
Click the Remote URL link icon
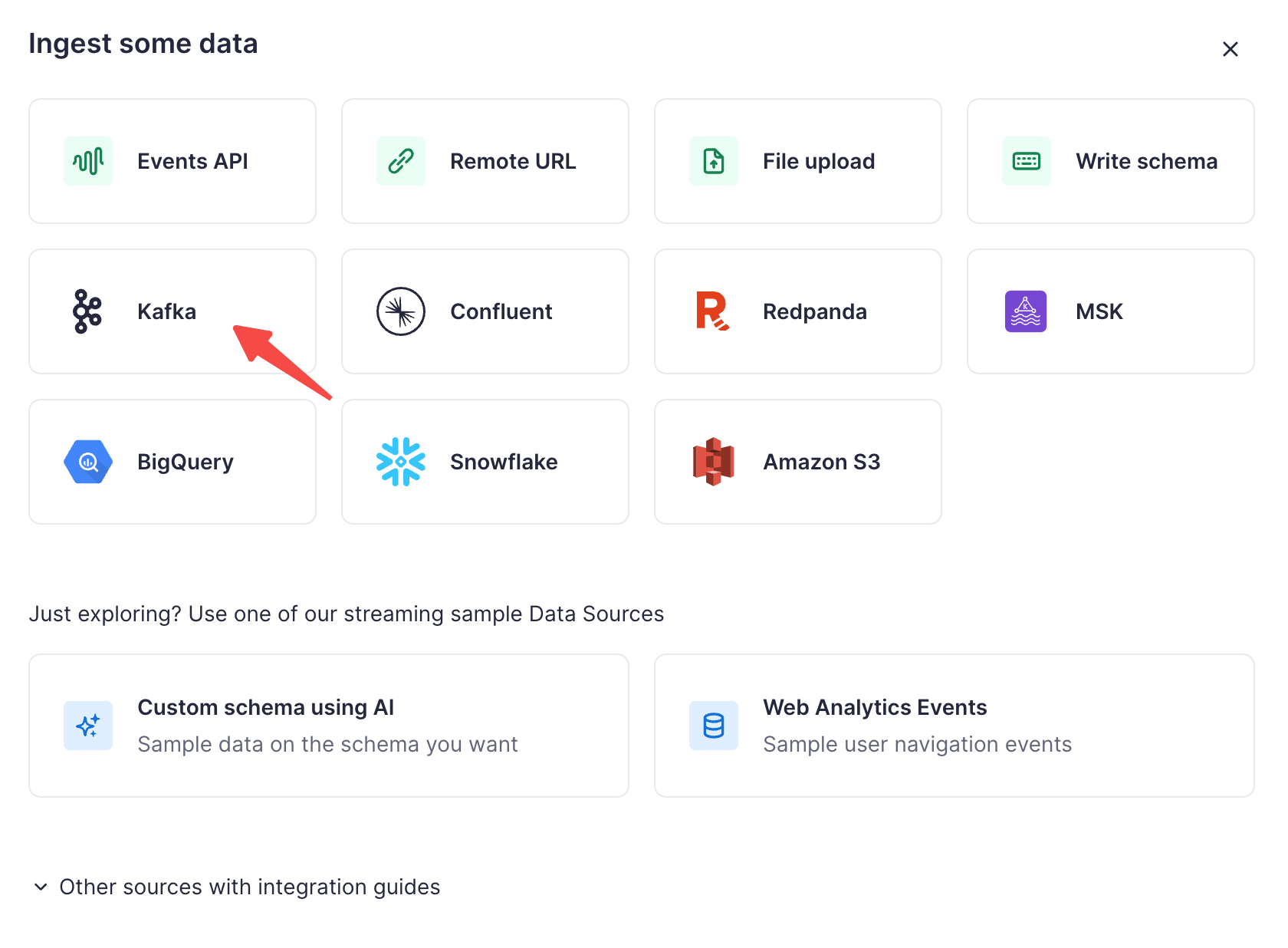pyautogui.click(x=401, y=161)
